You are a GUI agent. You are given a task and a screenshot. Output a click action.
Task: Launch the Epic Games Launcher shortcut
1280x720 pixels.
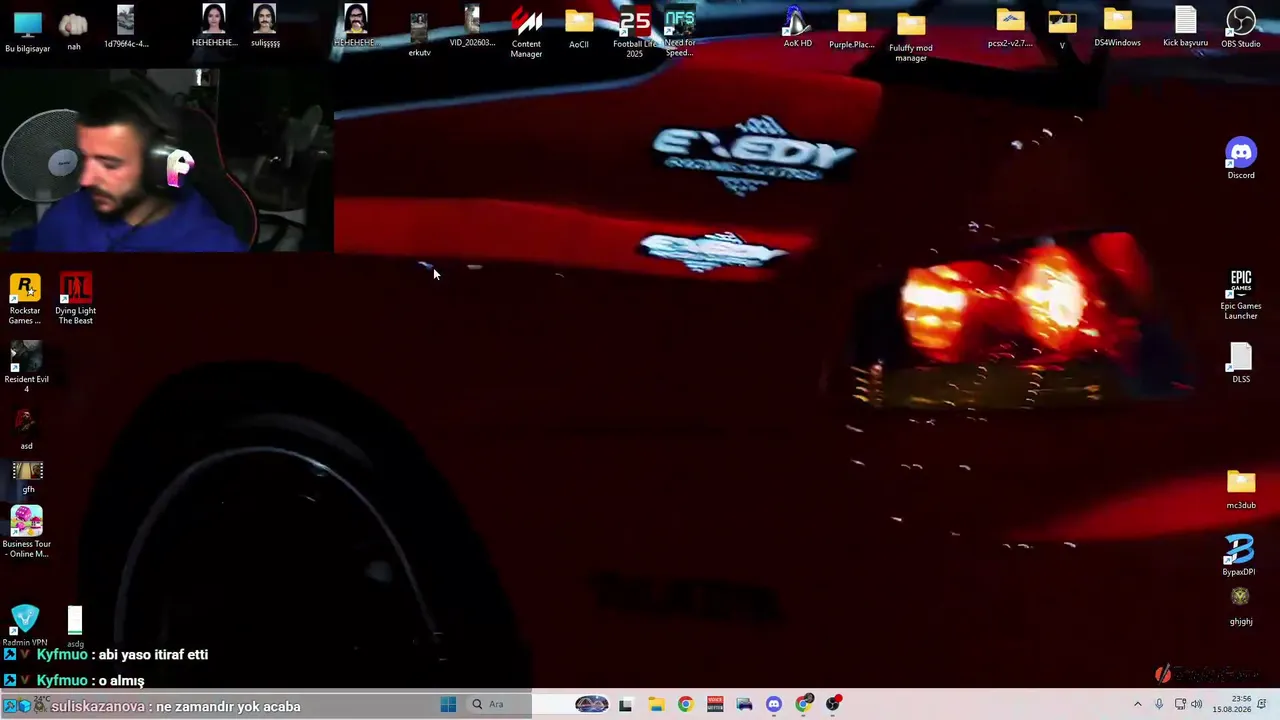pyautogui.click(x=1241, y=295)
